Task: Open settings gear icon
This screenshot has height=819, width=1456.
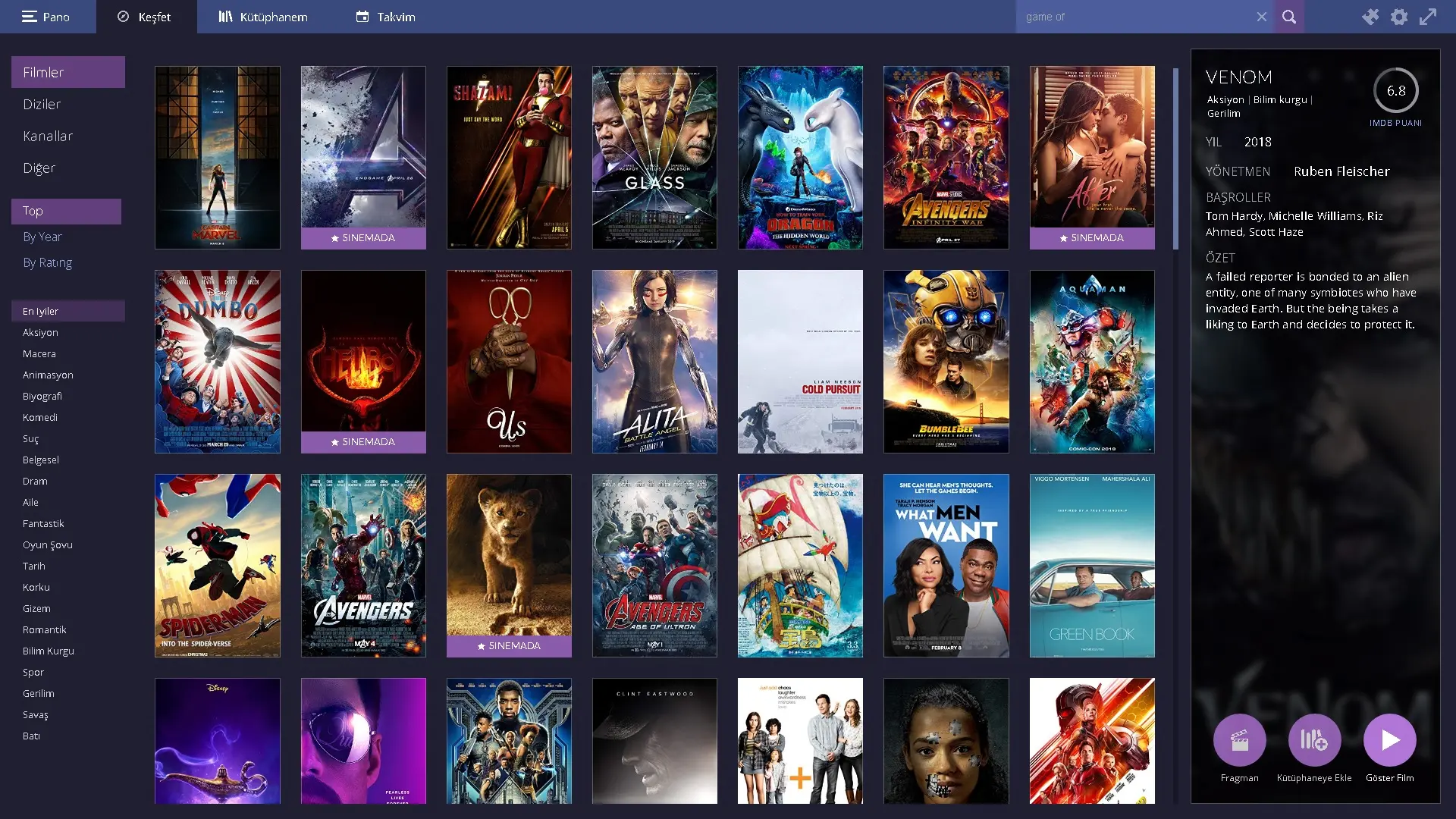Action: (1399, 17)
